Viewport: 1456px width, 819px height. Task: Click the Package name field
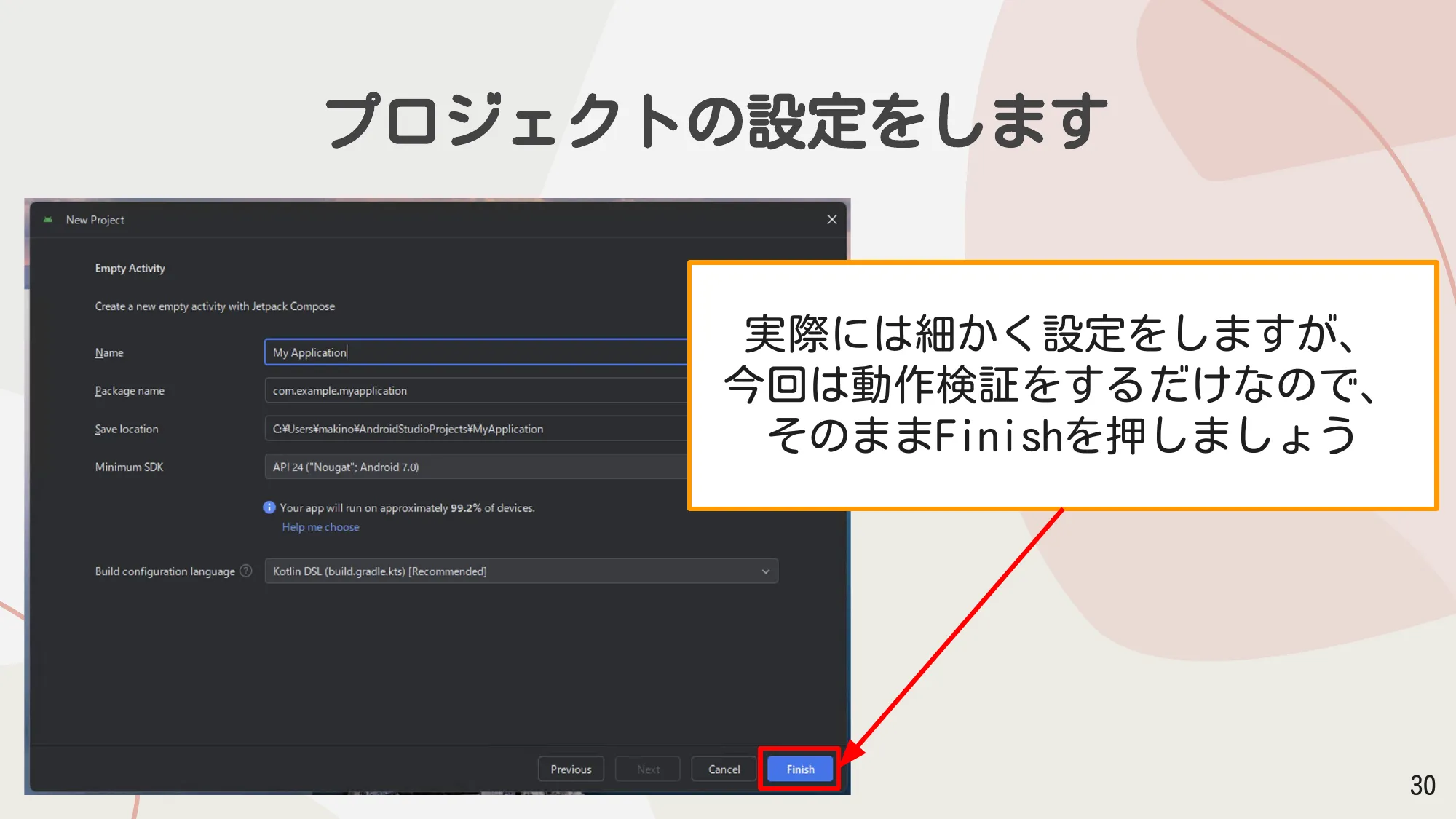pyautogui.click(x=477, y=390)
